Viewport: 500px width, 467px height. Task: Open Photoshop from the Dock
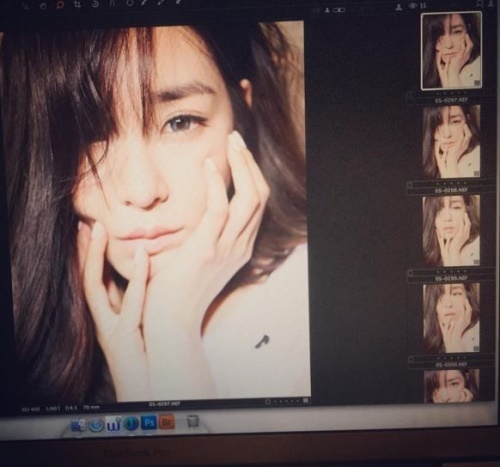tap(149, 423)
